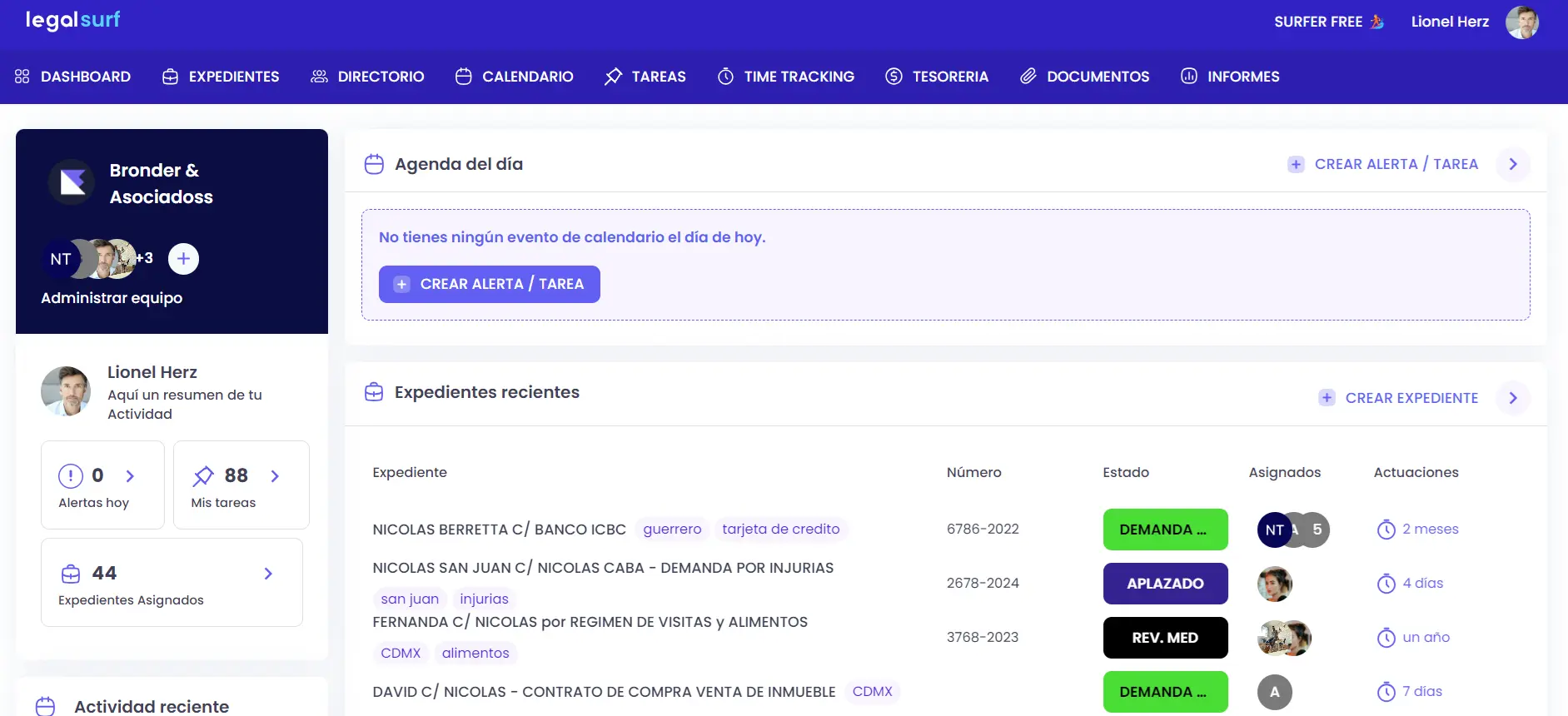1568x716 pixels.
Task: Expand Expedientes Asignados chevron arrow
Action: click(x=268, y=574)
